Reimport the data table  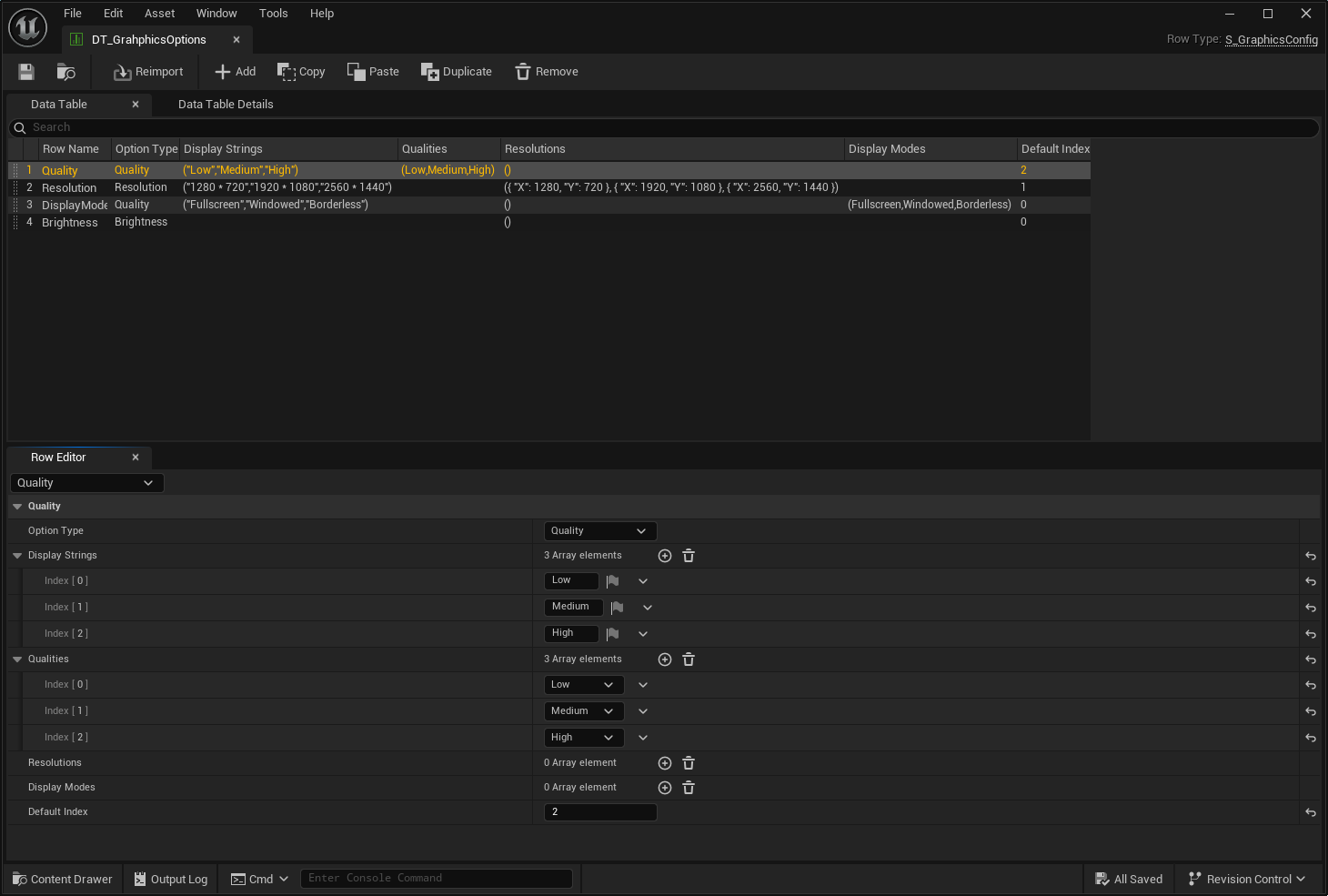coord(148,72)
